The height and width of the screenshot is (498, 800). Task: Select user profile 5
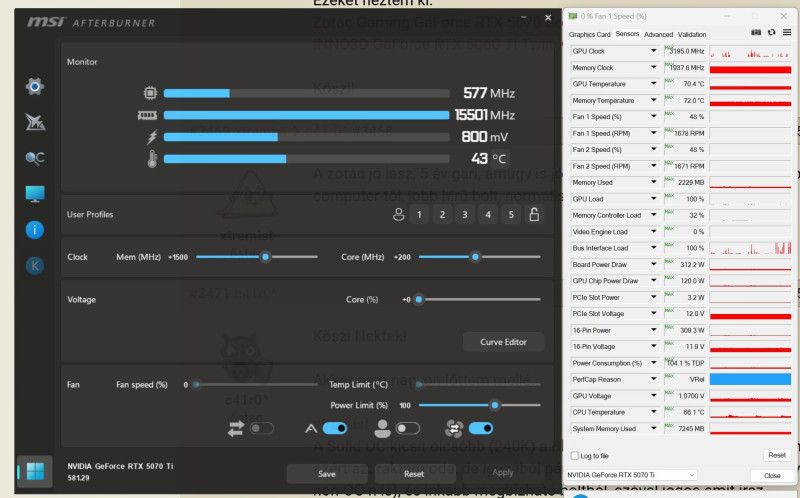coord(511,214)
